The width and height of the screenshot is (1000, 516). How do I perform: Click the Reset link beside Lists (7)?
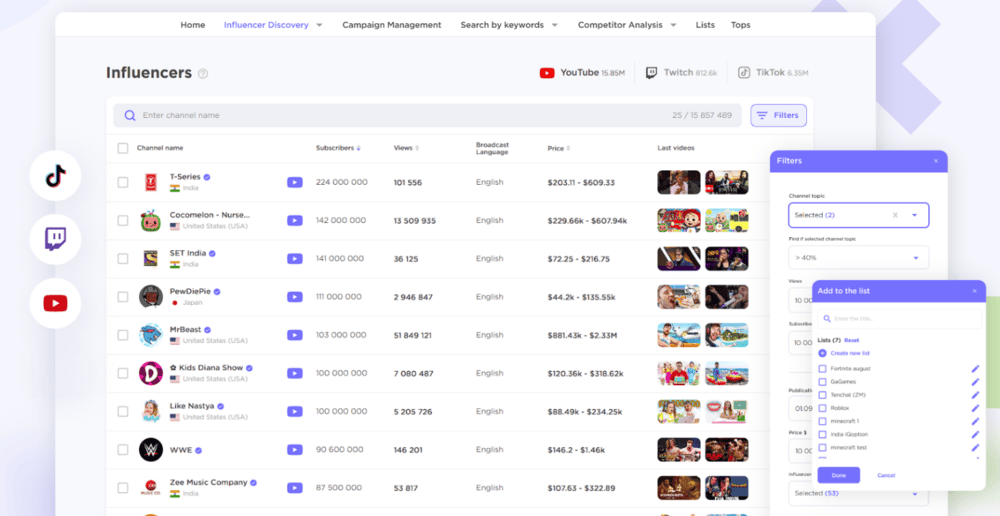coord(852,341)
